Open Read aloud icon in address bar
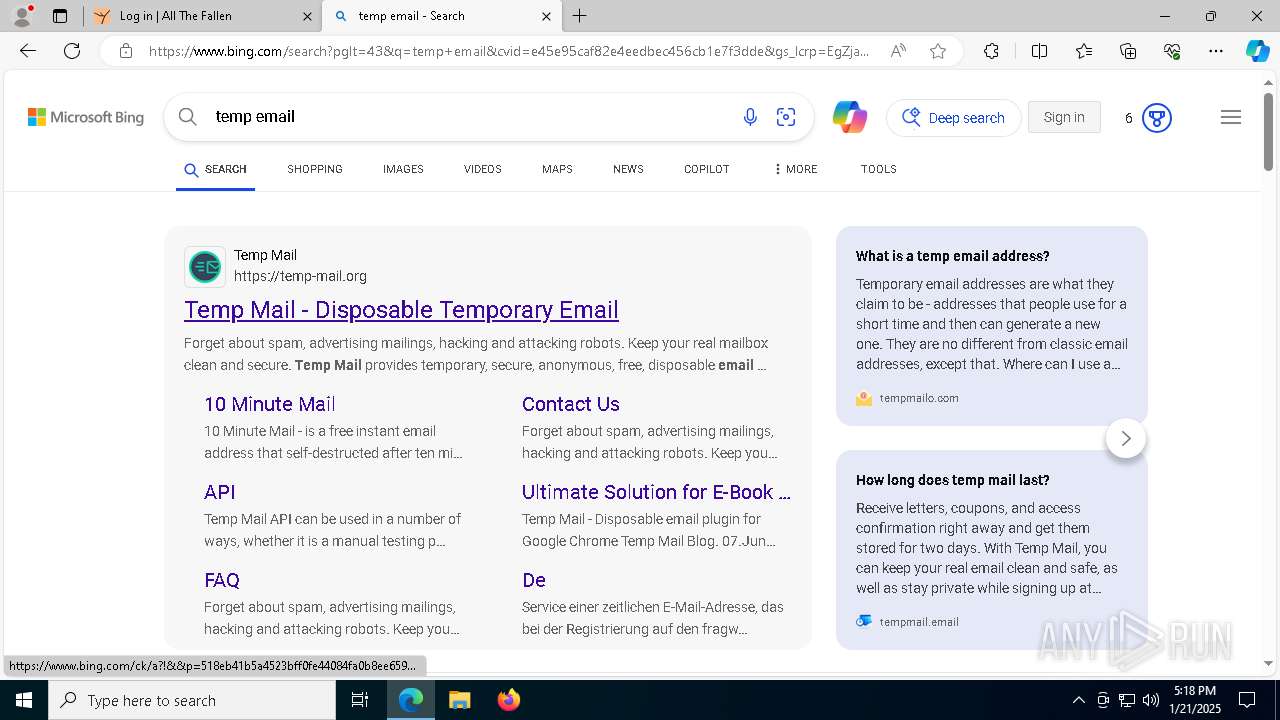The width and height of the screenshot is (1280, 720). 898,51
